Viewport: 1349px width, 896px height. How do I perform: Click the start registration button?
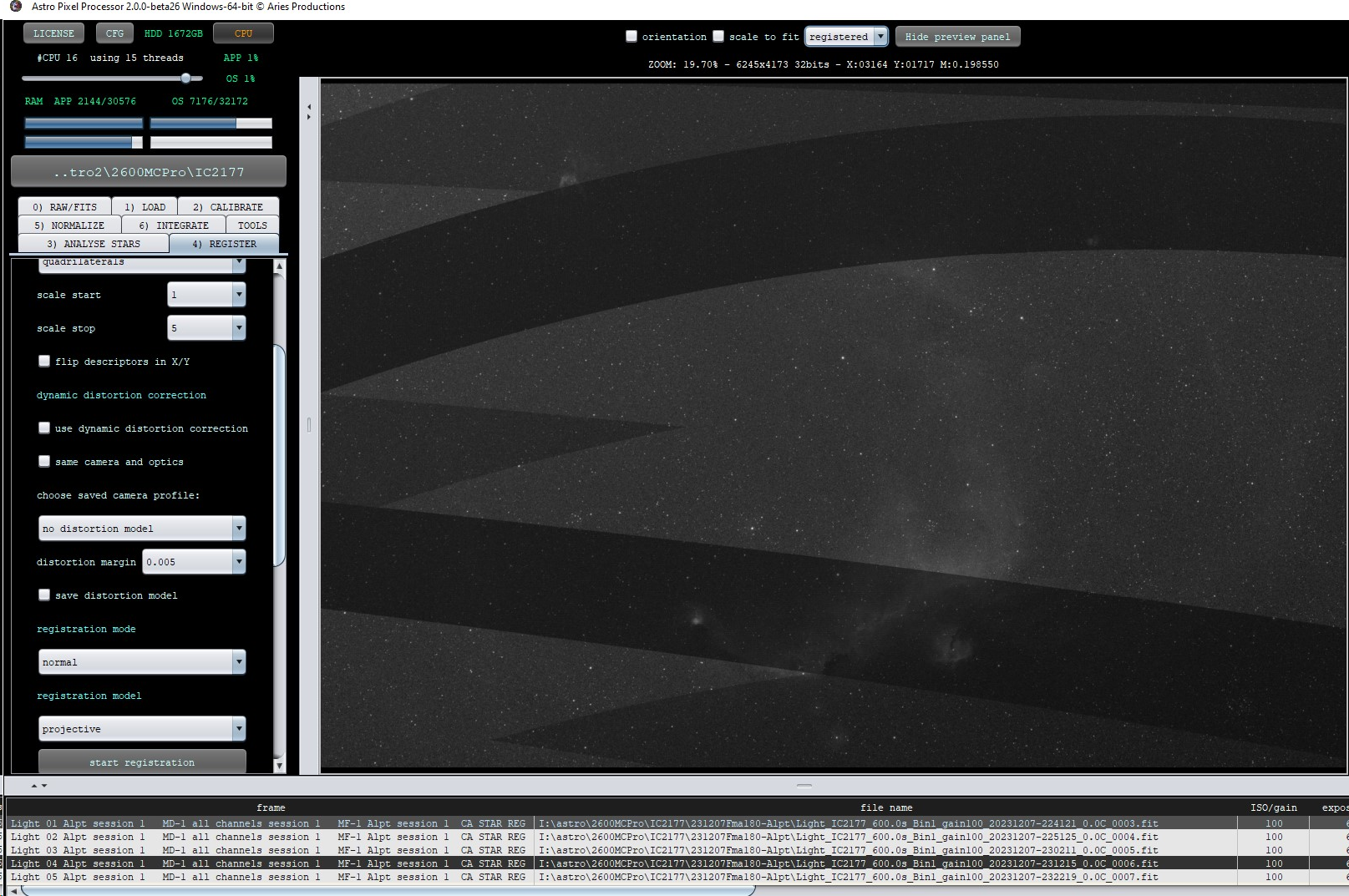point(142,762)
